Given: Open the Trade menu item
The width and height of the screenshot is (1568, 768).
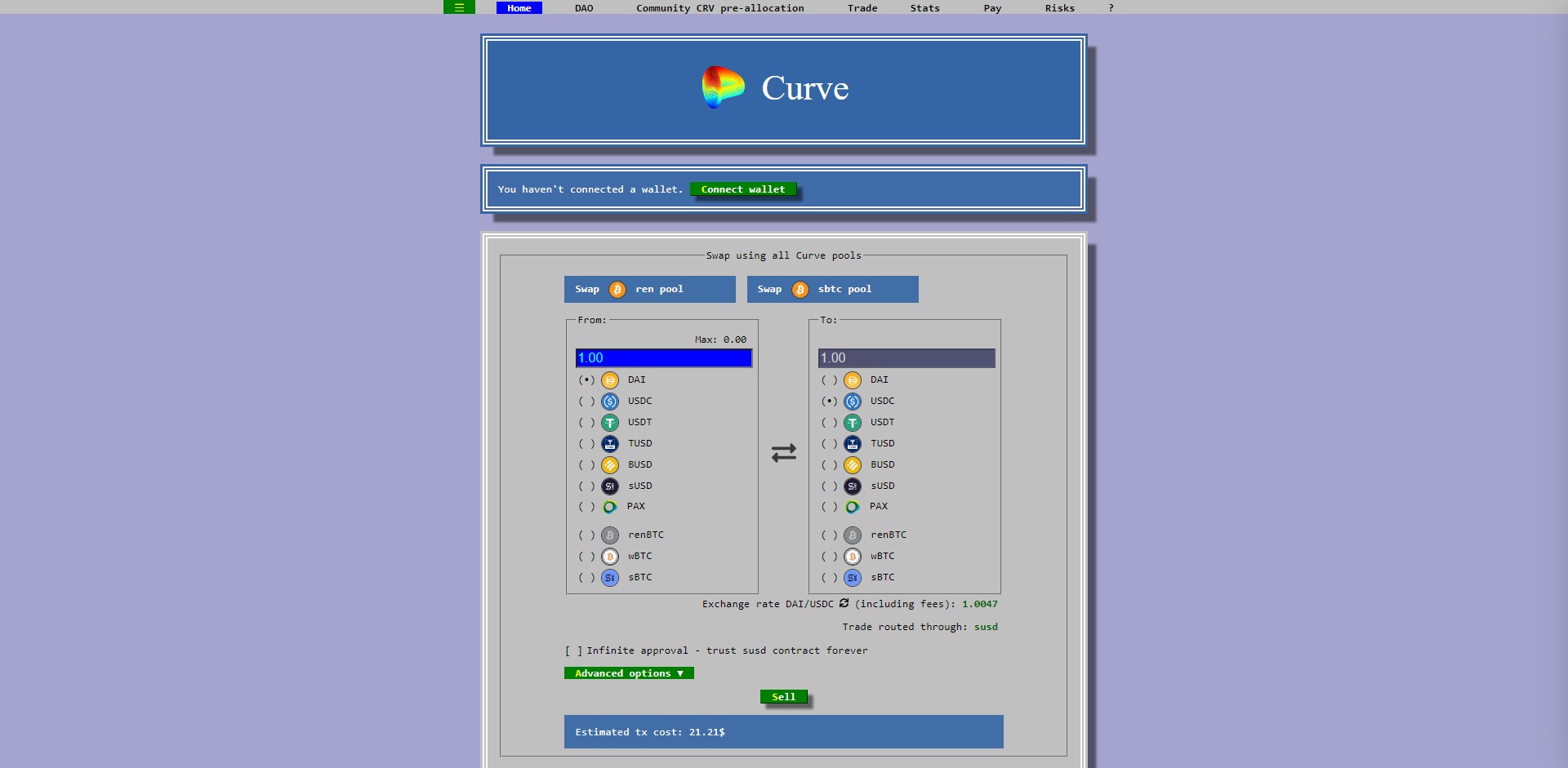Looking at the screenshot, I should [x=862, y=8].
